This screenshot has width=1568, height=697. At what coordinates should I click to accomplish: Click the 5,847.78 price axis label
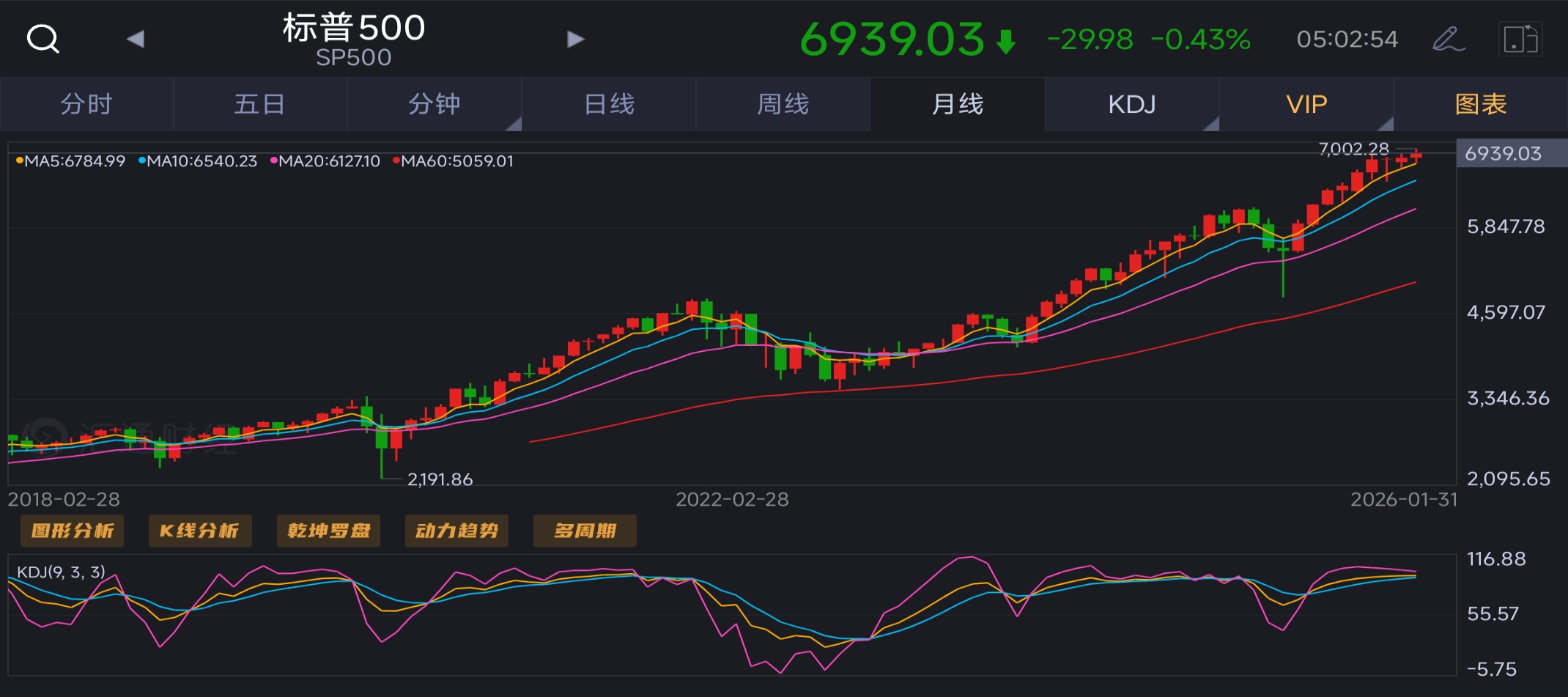pos(1506,226)
